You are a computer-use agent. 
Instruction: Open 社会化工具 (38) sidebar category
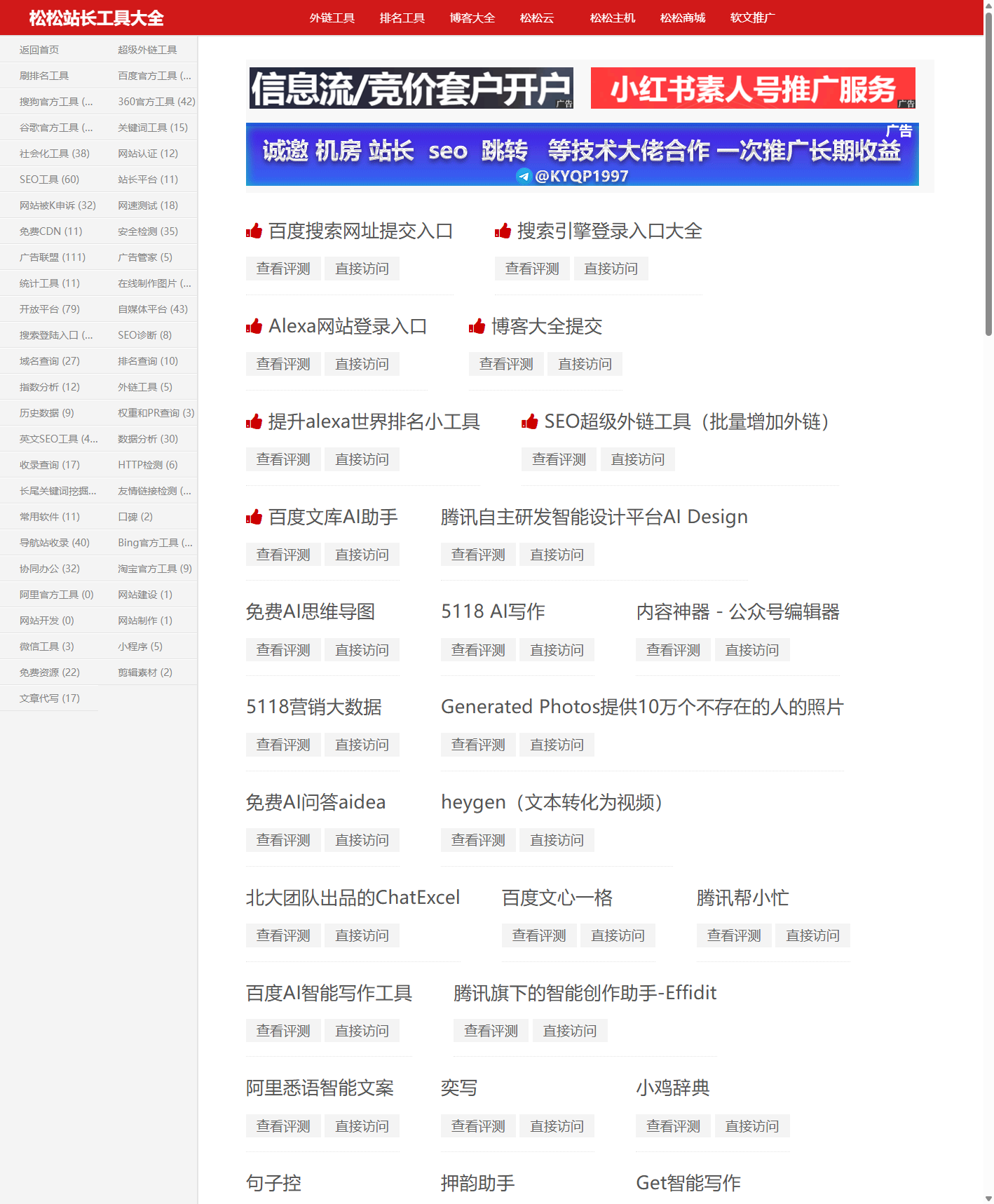click(55, 154)
